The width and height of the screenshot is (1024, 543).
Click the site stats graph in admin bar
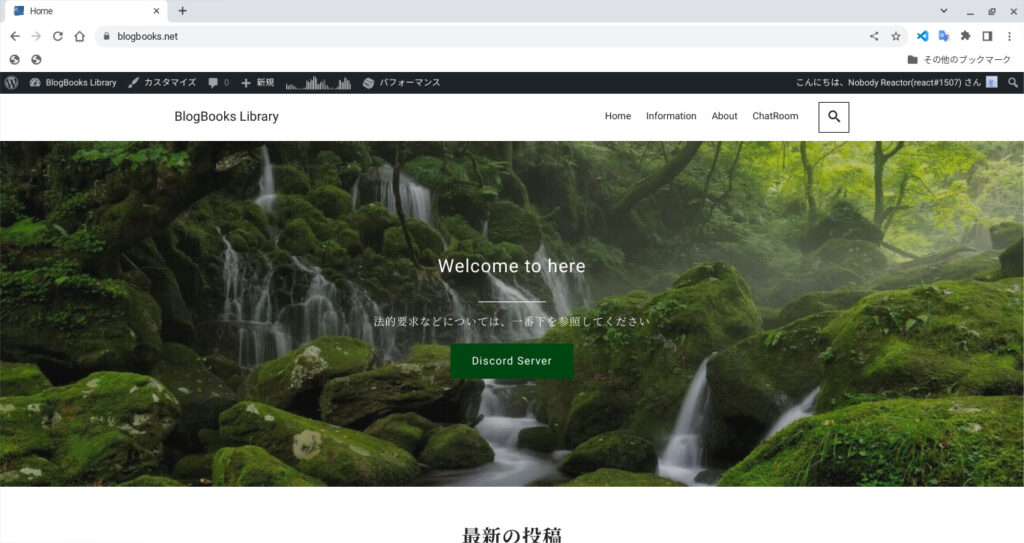[x=316, y=83]
